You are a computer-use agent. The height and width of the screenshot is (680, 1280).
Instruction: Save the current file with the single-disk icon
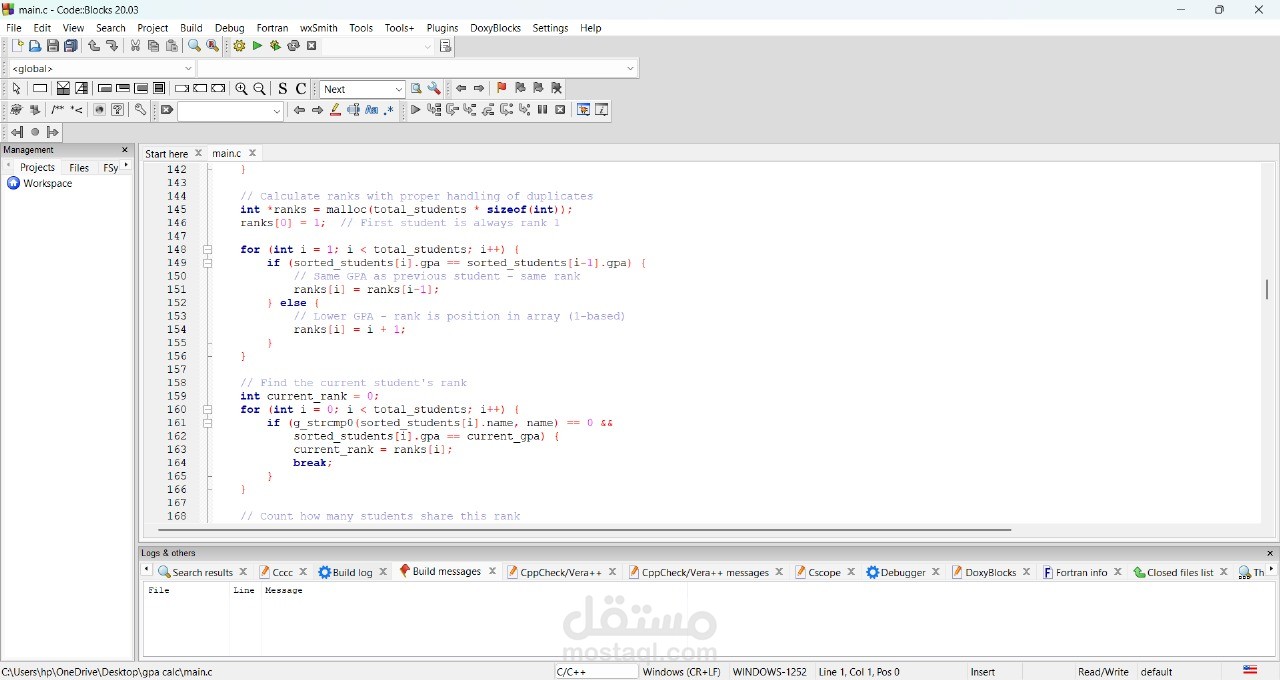pos(53,46)
